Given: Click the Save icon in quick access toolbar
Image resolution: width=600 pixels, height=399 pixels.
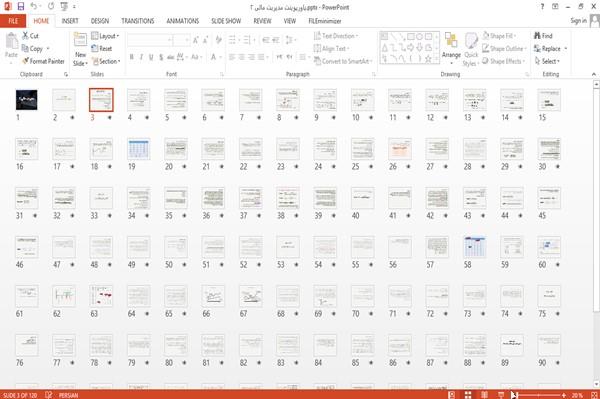Looking at the screenshot, I should (x=21, y=7).
